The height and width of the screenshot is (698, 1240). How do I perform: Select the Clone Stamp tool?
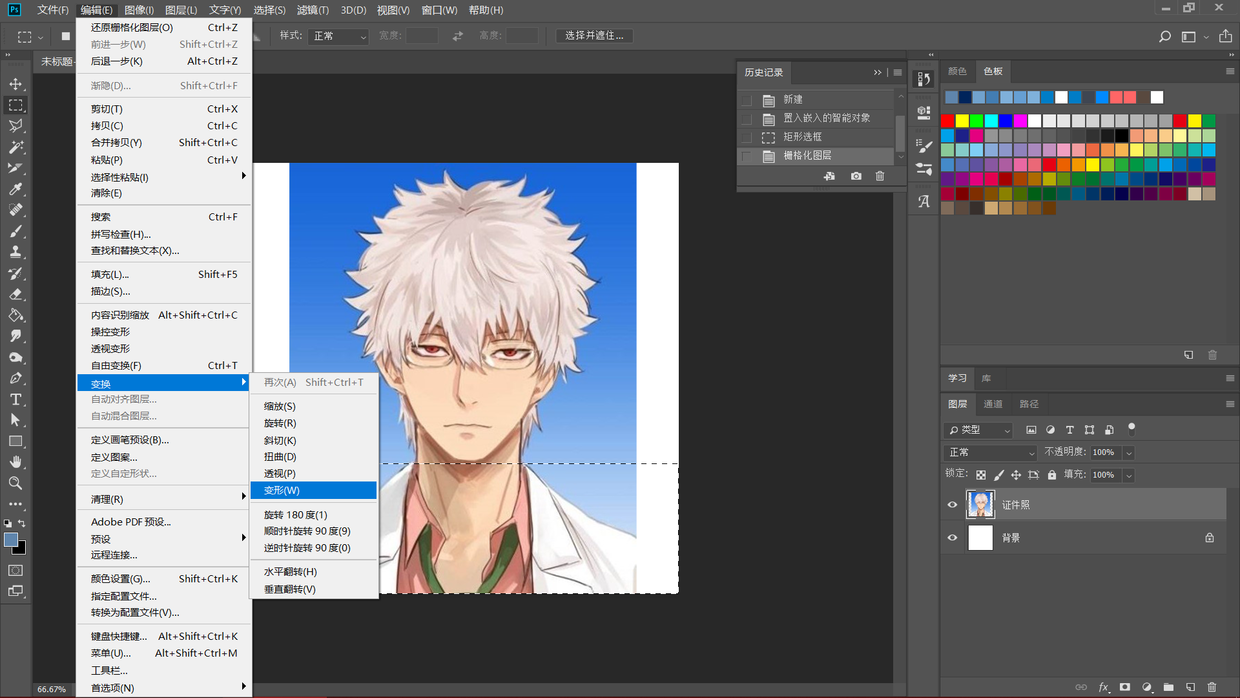click(x=16, y=252)
